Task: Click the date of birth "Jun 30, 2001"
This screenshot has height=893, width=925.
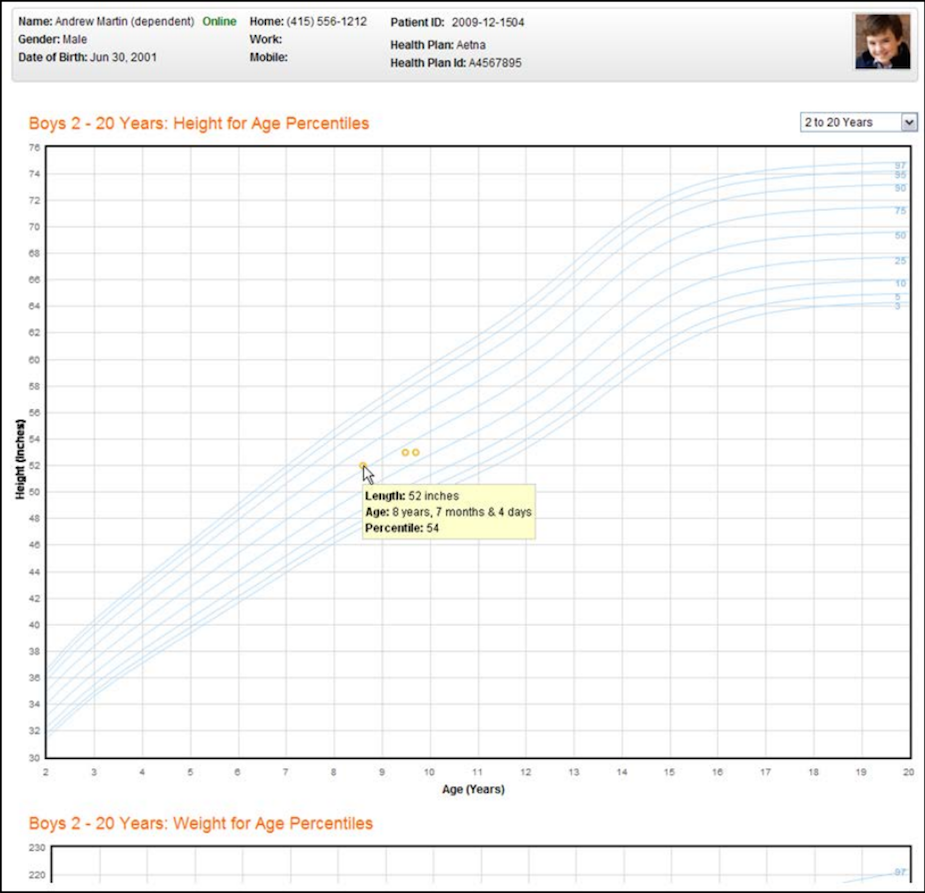Action: 123,57
